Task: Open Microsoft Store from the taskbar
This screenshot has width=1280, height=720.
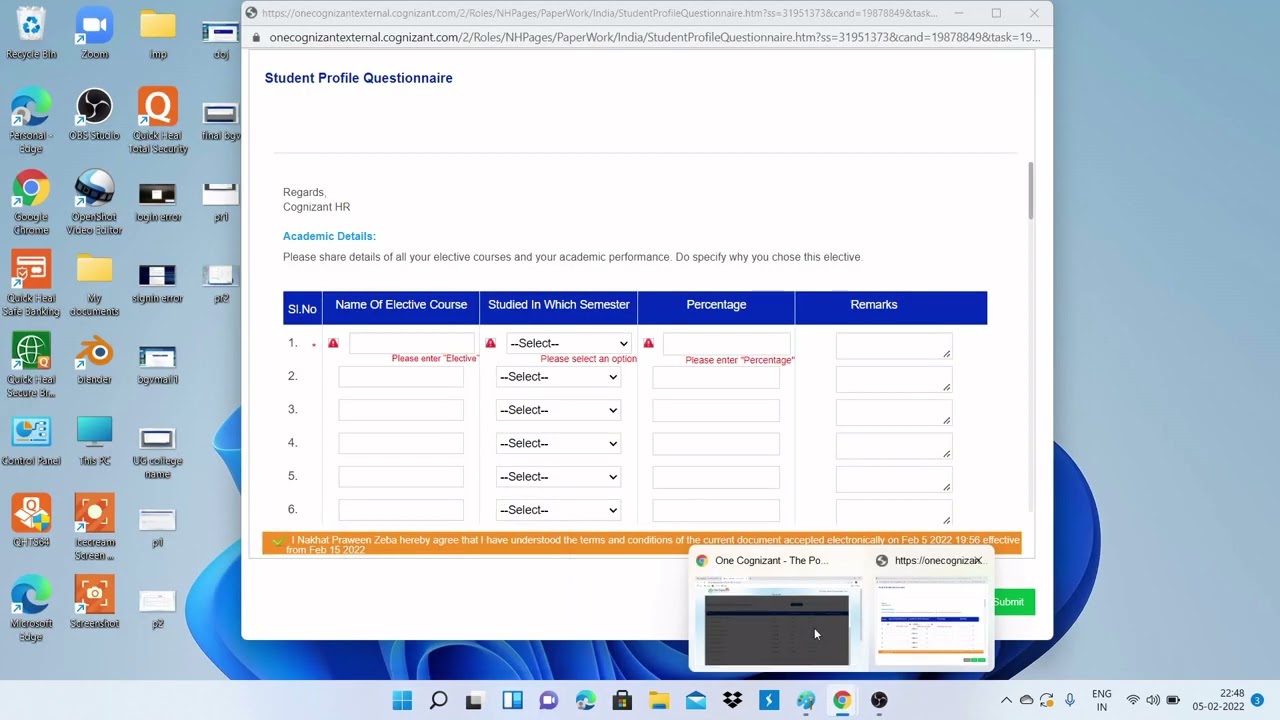Action: click(x=622, y=700)
